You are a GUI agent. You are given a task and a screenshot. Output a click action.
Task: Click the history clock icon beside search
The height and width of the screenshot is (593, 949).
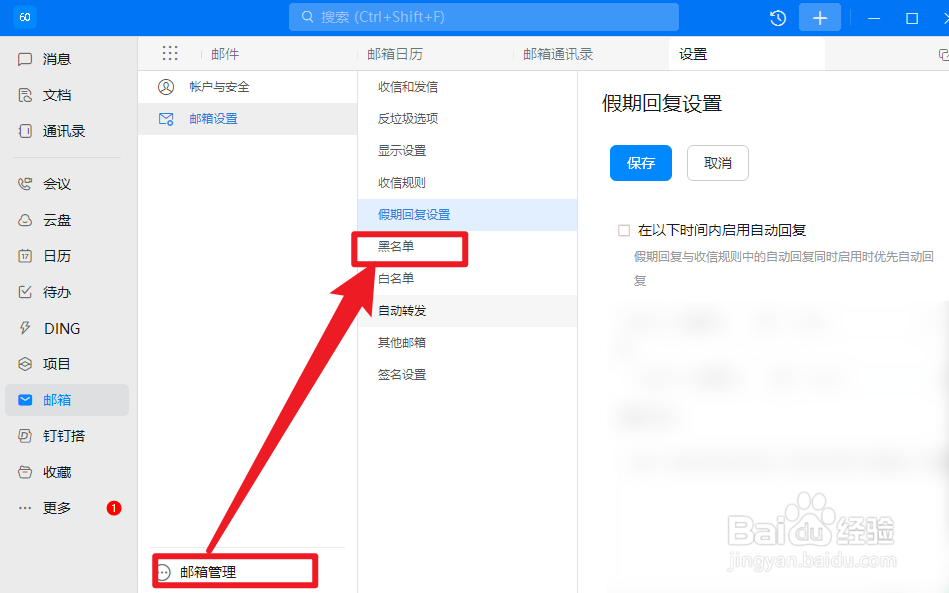(x=777, y=17)
